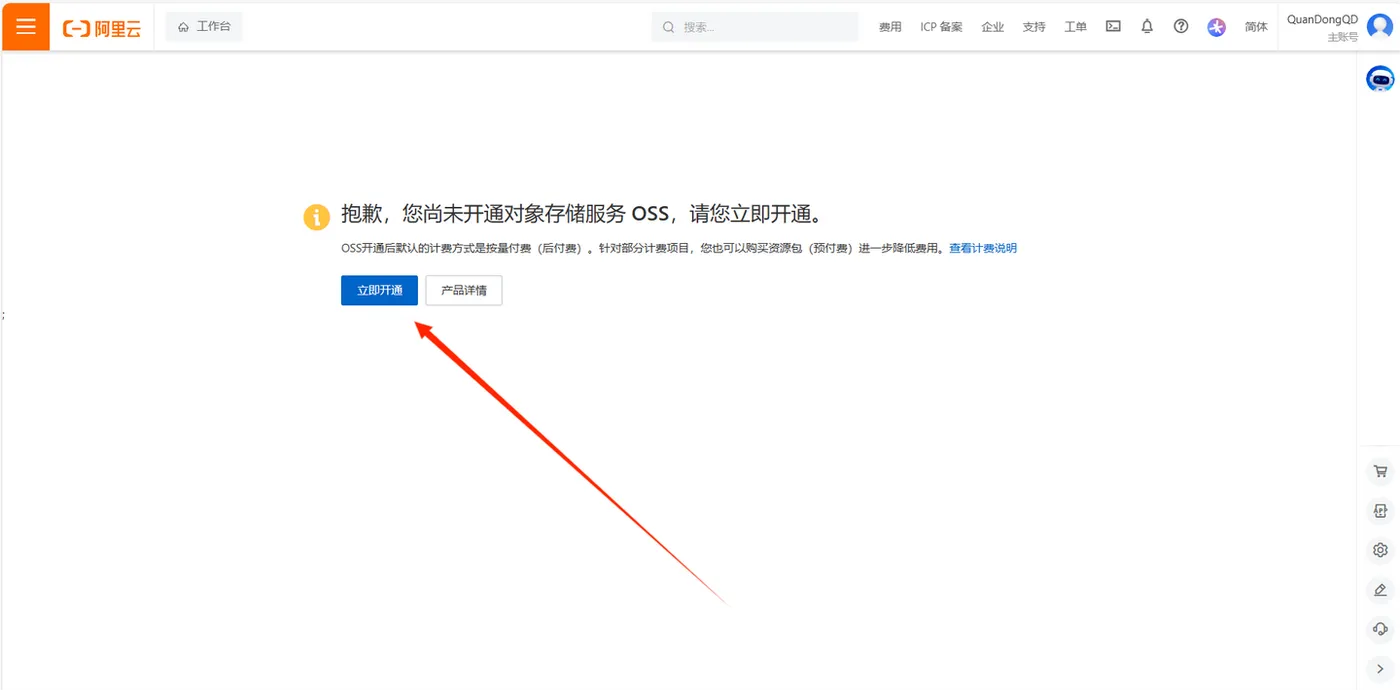Open the 费用 menu
The width and height of the screenshot is (1400, 690).
point(890,27)
